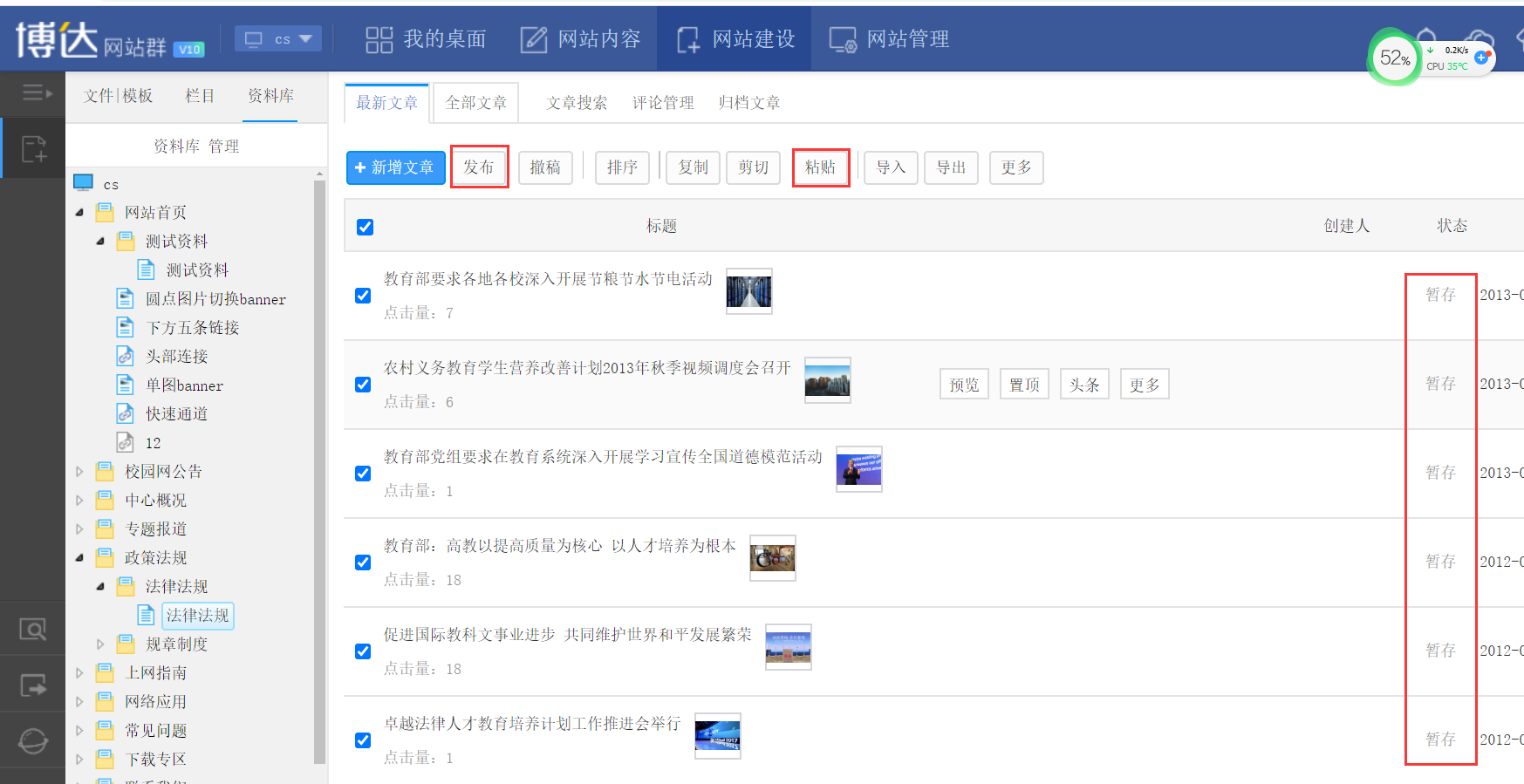Click the 撤稿 button
The height and width of the screenshot is (784, 1524).
pyautogui.click(x=546, y=167)
